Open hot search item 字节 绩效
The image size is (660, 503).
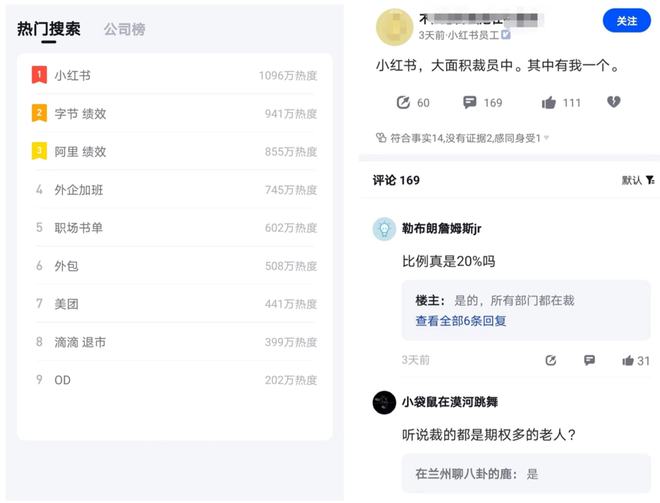point(80,113)
